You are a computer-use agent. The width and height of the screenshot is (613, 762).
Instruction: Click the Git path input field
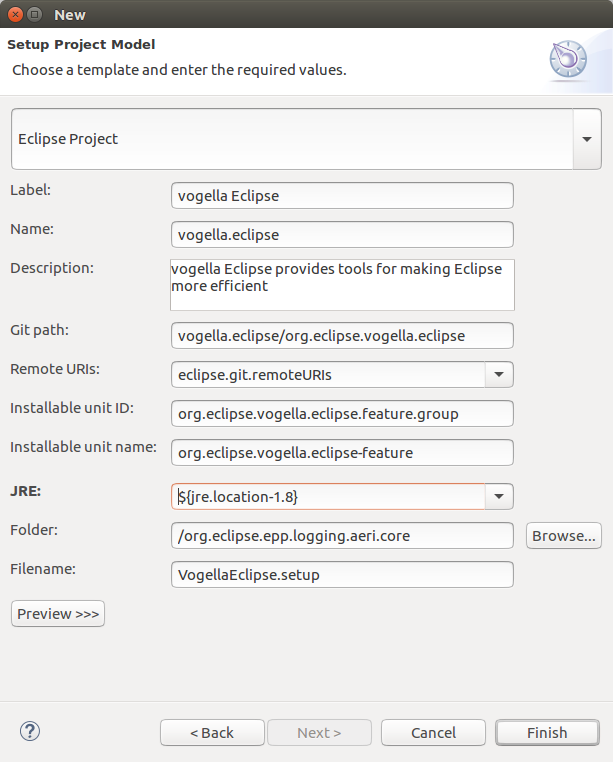click(x=342, y=336)
